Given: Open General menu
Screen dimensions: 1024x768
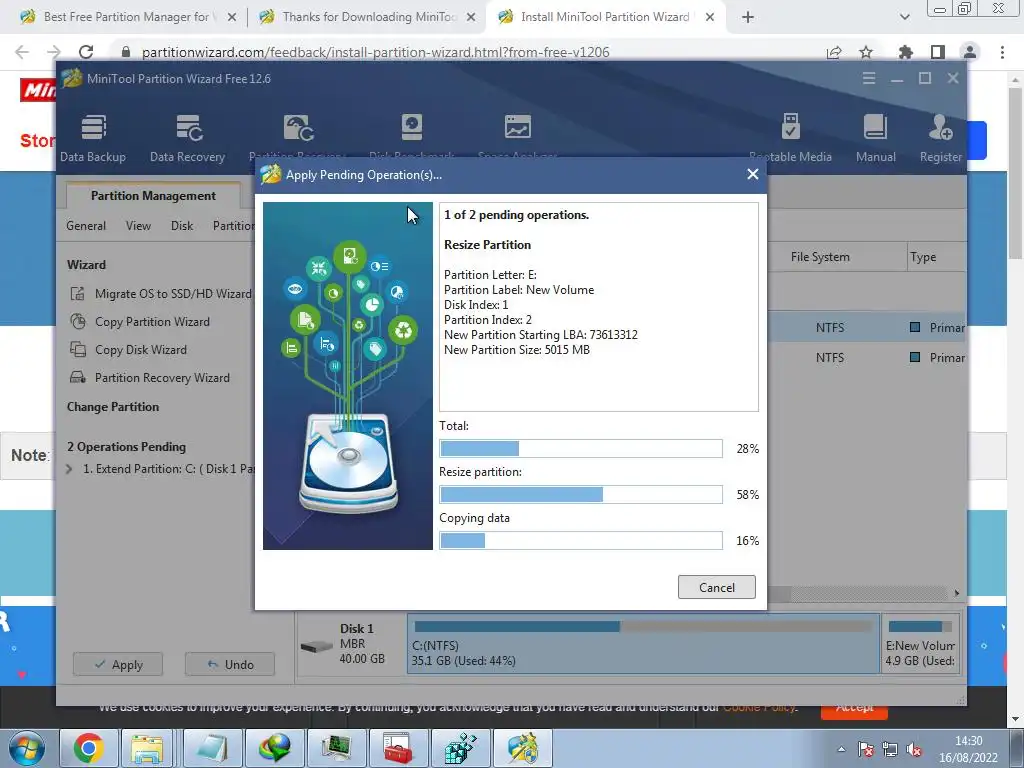Looking at the screenshot, I should (86, 226).
